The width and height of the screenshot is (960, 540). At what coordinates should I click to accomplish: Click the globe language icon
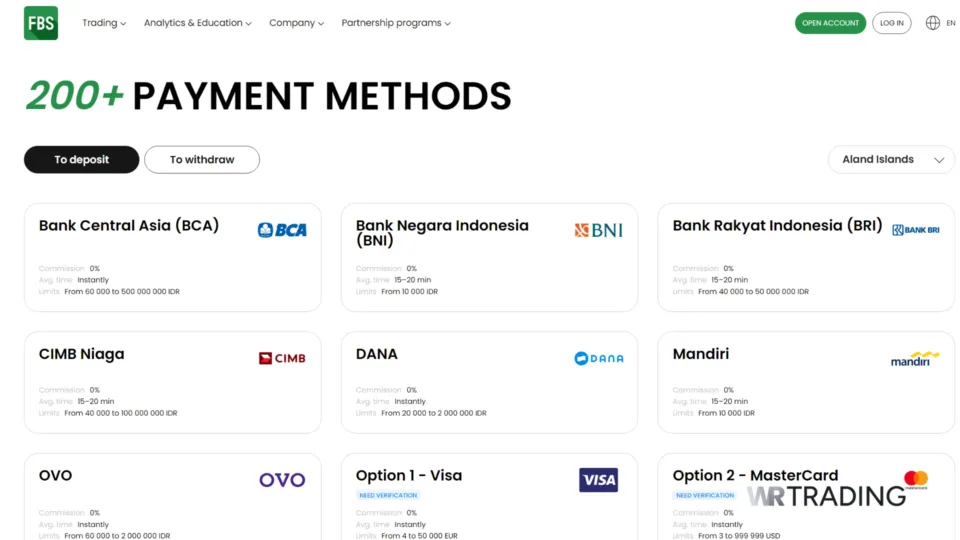point(932,23)
